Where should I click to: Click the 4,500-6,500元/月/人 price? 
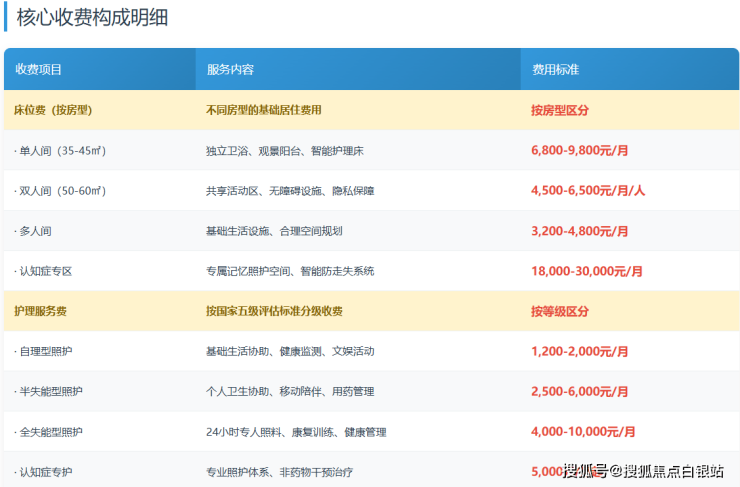(588, 191)
